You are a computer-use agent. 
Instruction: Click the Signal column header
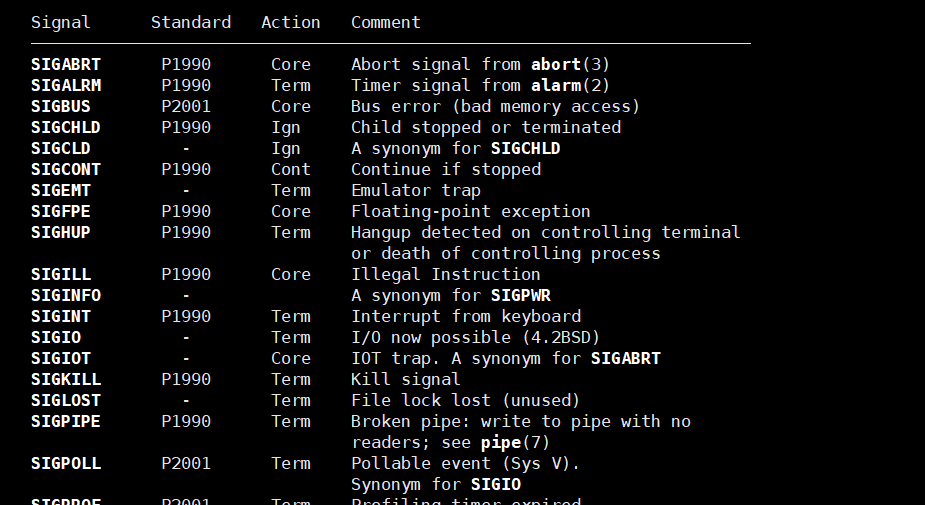61,22
